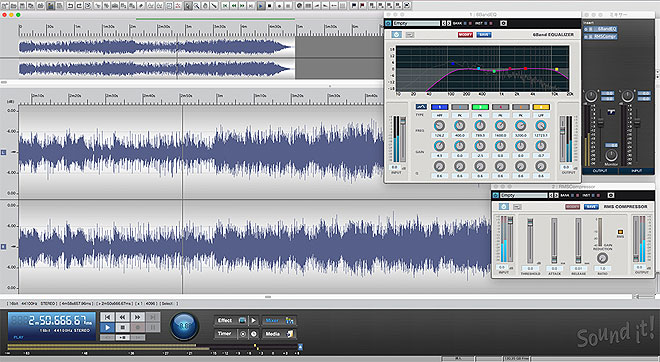Image resolution: width=660 pixels, height=362 pixels.
Task: Click the MODIFY button in the 6Band Equalizer
Action: point(465,35)
